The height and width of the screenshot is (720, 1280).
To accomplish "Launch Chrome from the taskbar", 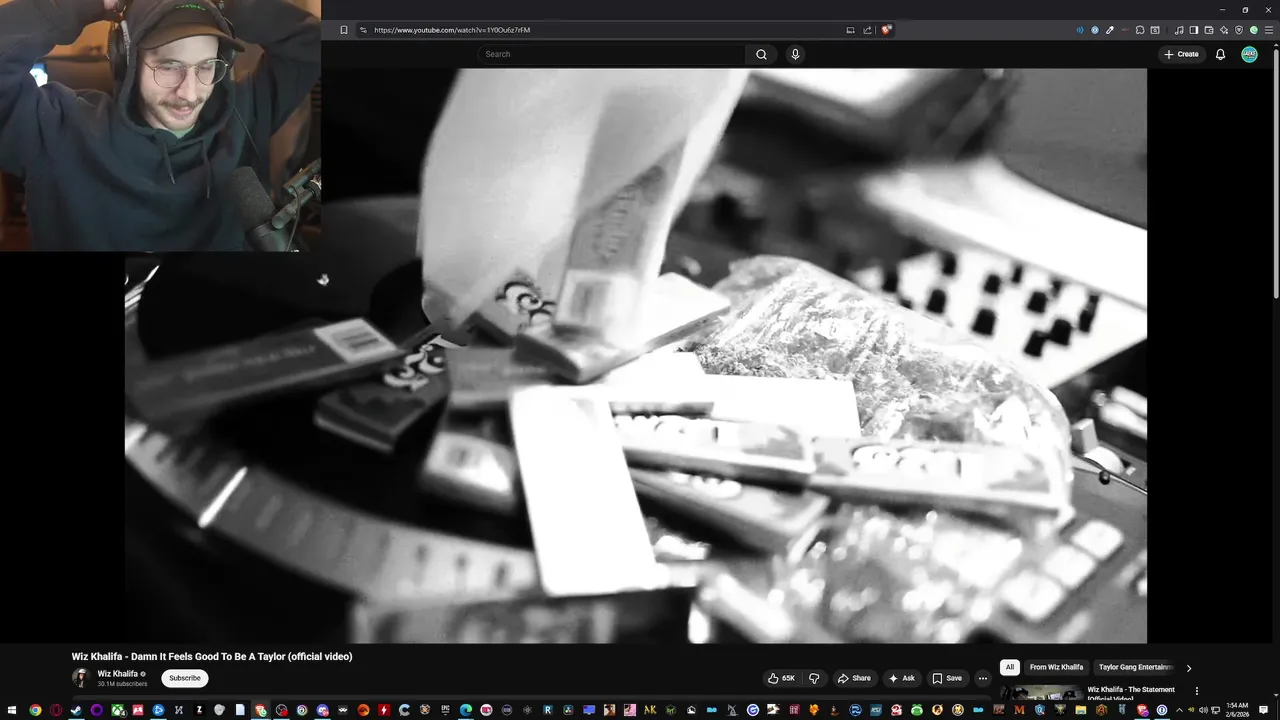I will tap(35, 711).
